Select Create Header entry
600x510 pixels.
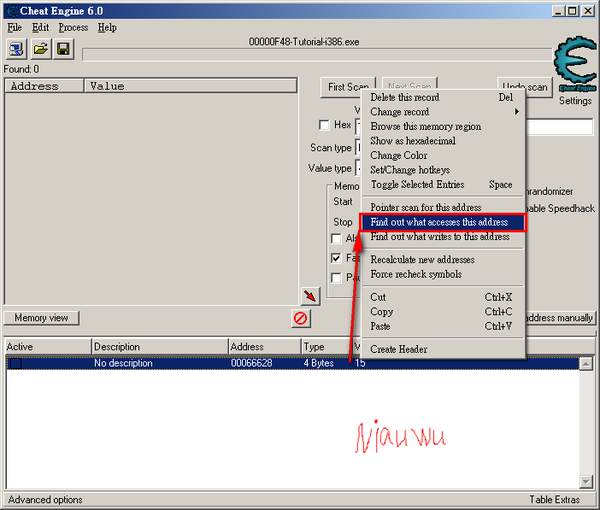[x=443, y=349]
